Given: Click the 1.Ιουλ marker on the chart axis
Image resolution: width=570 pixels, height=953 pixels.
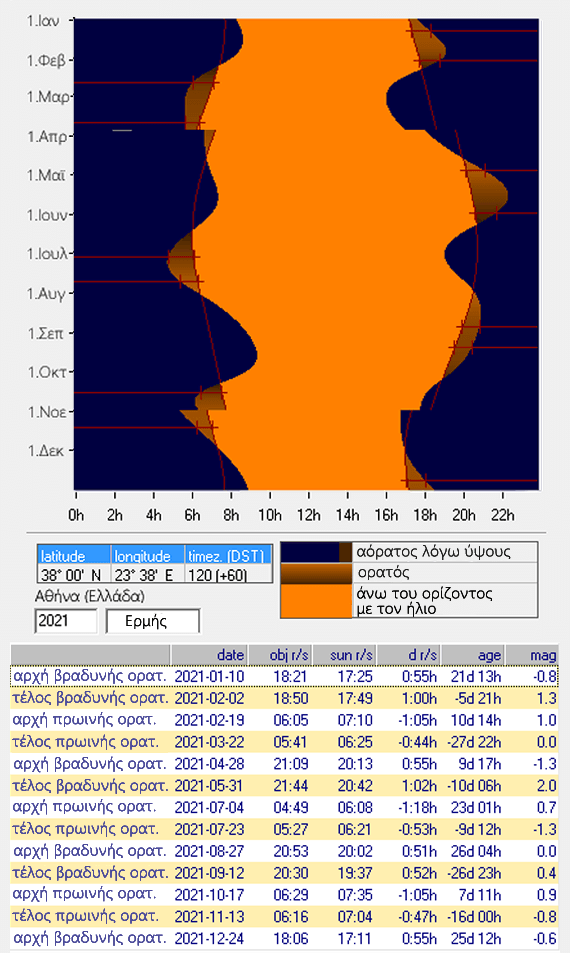Looking at the screenshot, I should [47, 253].
